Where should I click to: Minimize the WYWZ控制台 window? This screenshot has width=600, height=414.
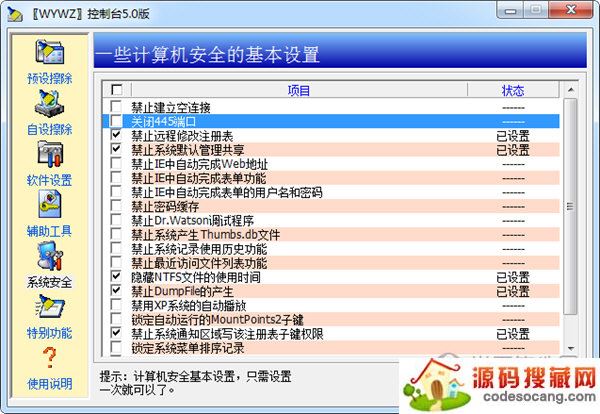510,11
